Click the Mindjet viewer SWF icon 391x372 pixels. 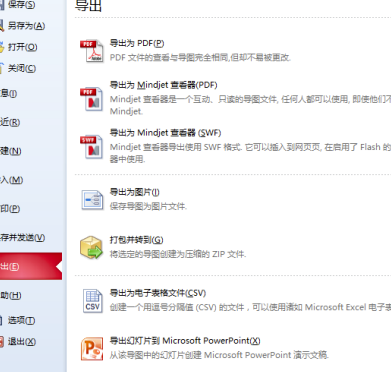click(x=92, y=147)
